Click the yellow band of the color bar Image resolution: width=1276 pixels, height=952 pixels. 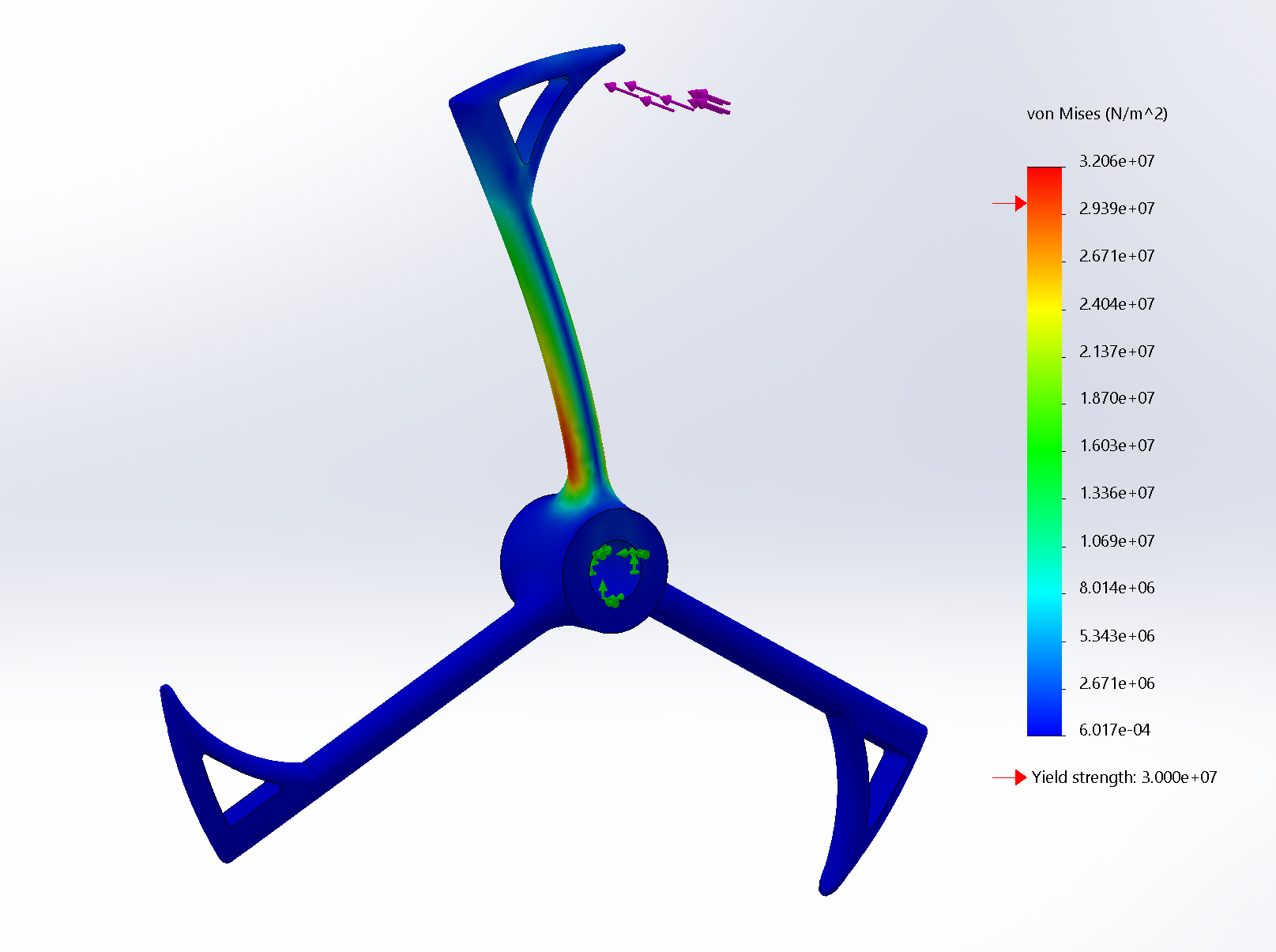(1045, 310)
